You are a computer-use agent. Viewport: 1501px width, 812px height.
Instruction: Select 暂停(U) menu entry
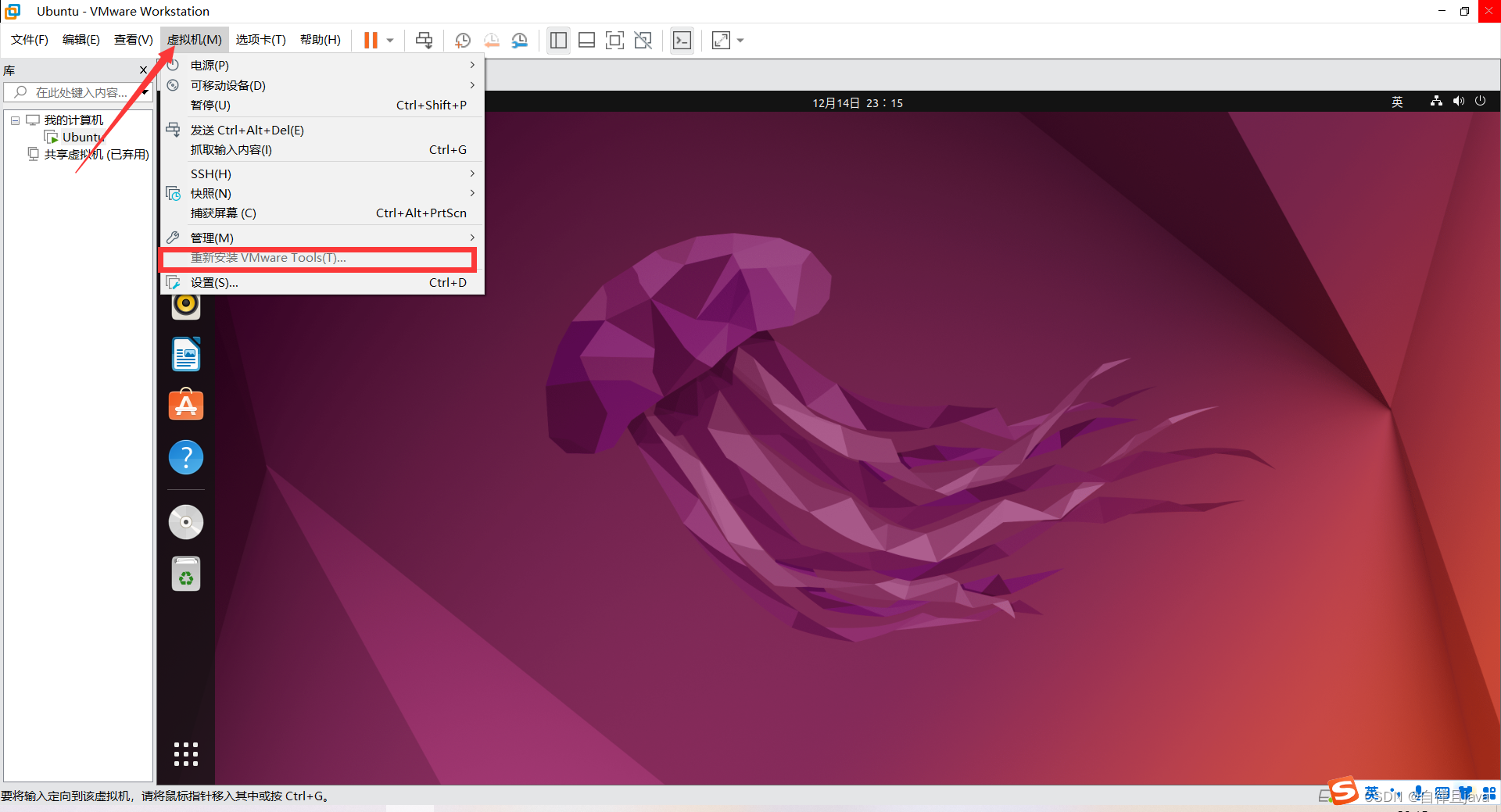[x=322, y=105]
